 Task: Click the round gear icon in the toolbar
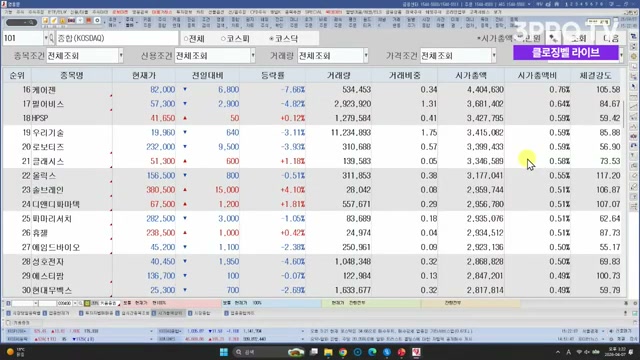97,20
